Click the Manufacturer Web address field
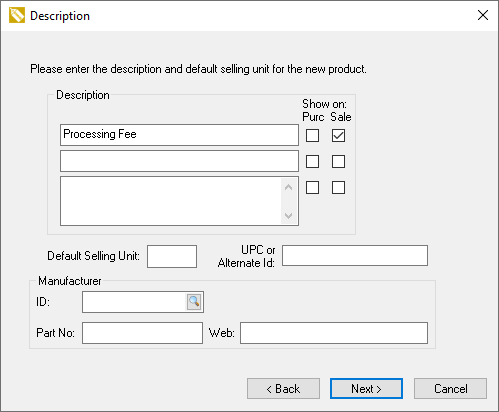The width and height of the screenshot is (499, 412). (x=334, y=333)
